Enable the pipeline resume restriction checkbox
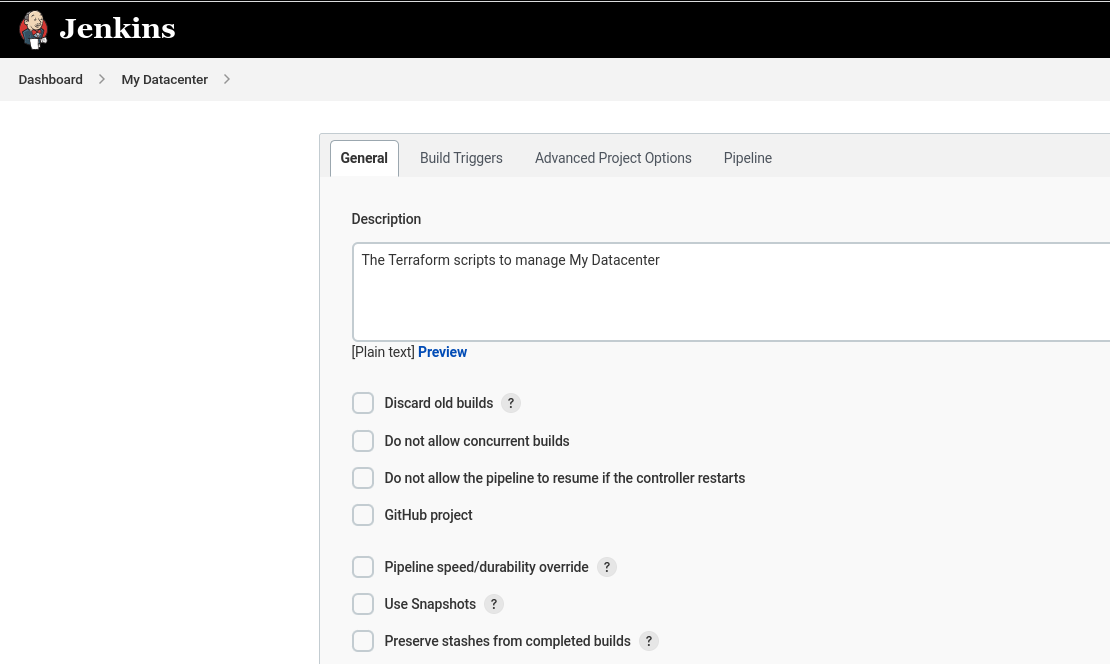Viewport: 1110px width, 664px height. pos(363,477)
